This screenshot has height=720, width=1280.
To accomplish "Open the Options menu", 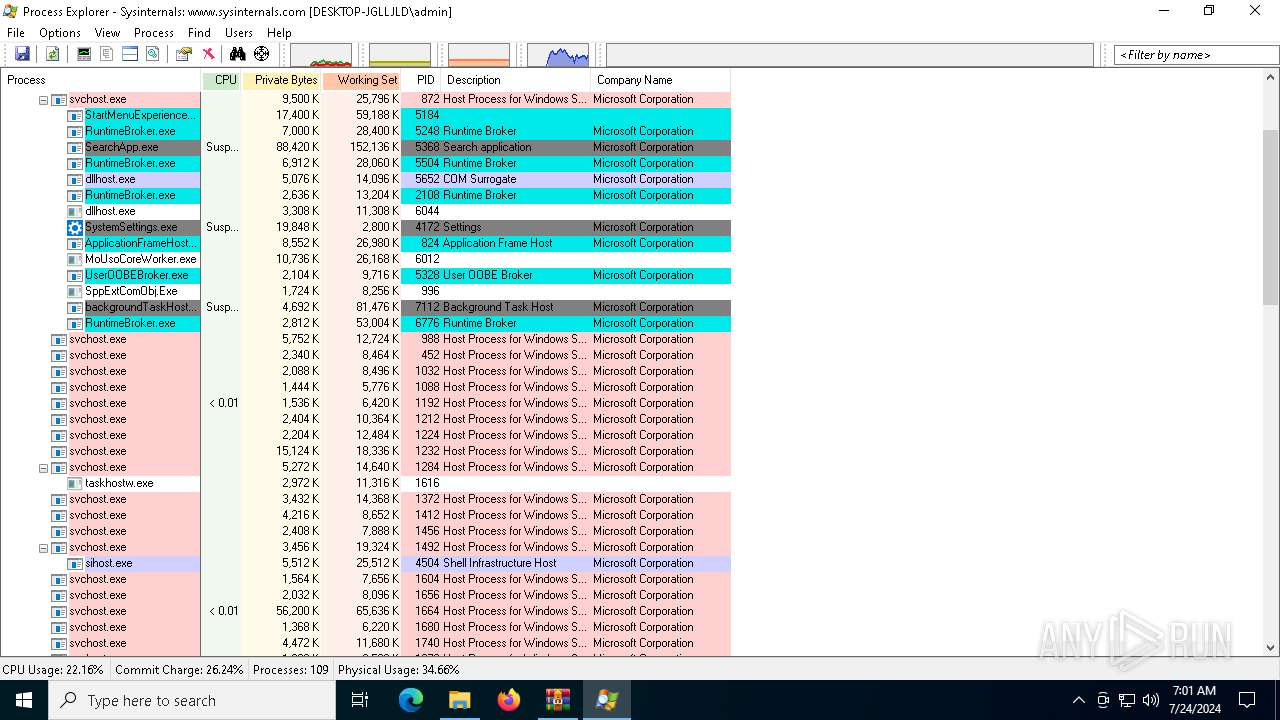I will [60, 33].
